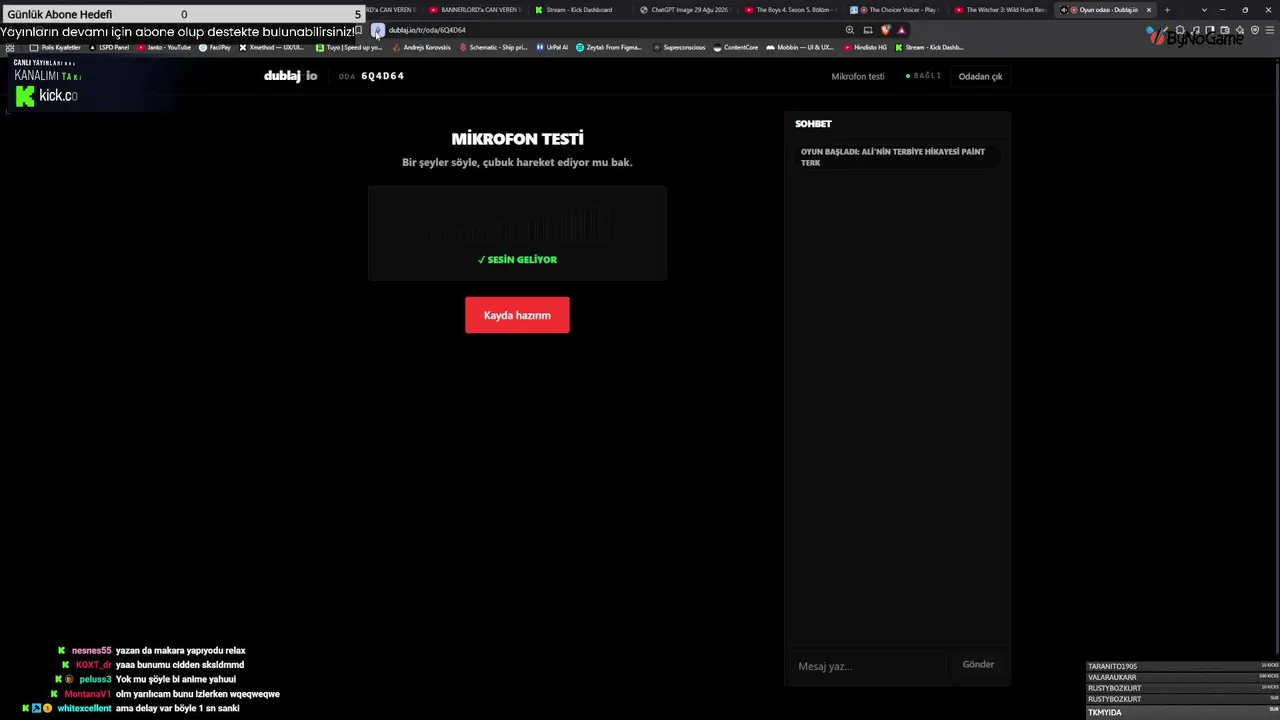This screenshot has width=1280, height=720.
Task: Open Mobbin UI & UX bookmark
Action: [800, 47]
